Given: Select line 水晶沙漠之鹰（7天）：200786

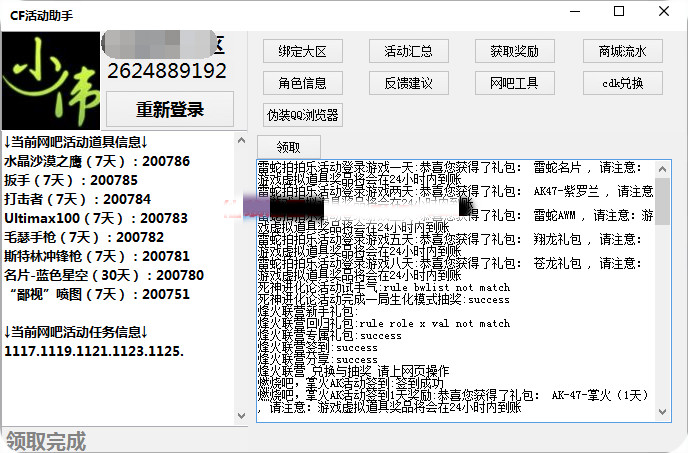Looking at the screenshot, I should (x=97, y=162).
